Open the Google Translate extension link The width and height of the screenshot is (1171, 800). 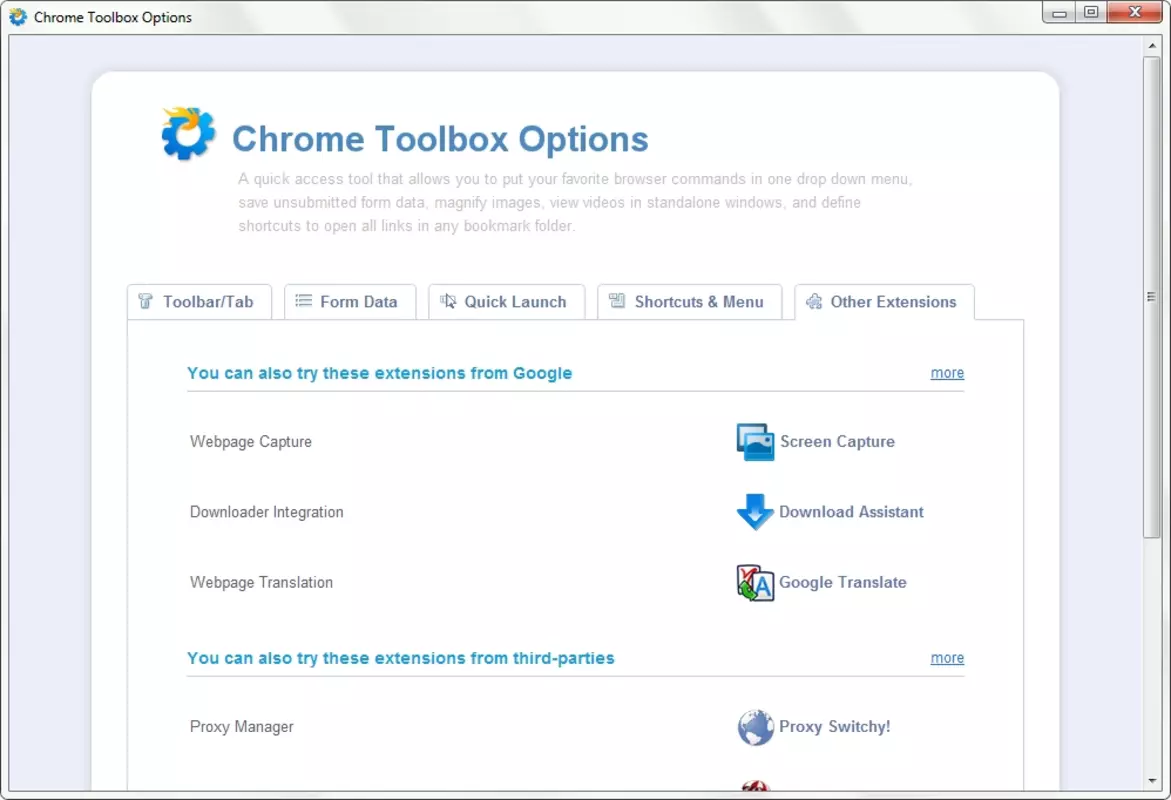[x=842, y=582]
